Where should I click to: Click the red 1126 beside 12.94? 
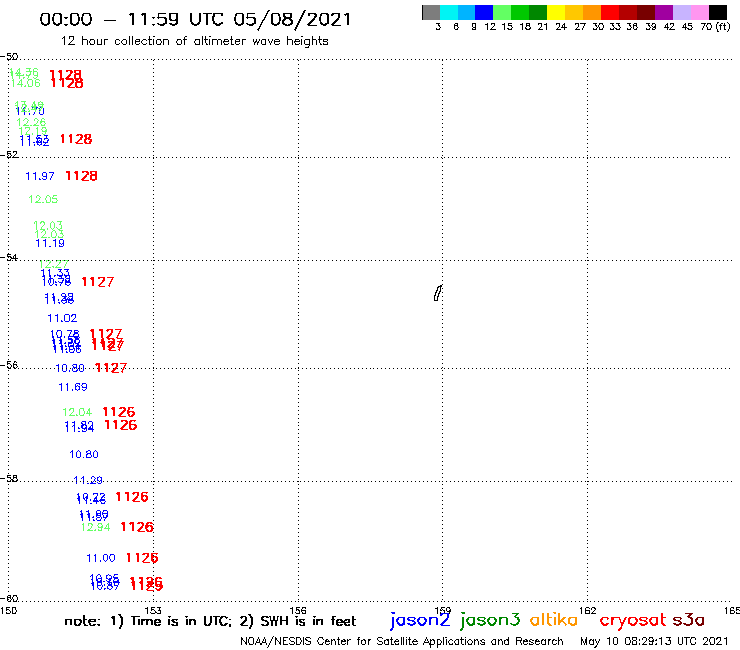tap(137, 527)
